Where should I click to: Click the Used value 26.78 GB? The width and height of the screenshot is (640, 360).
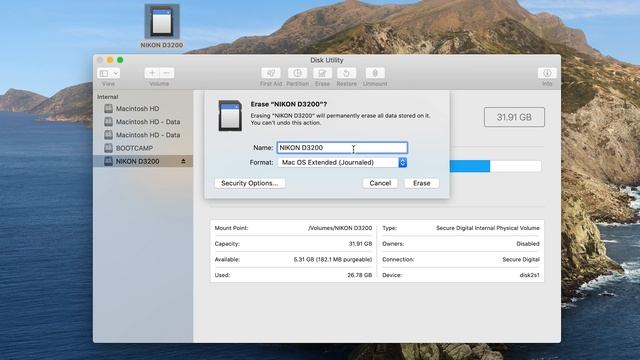(360, 275)
